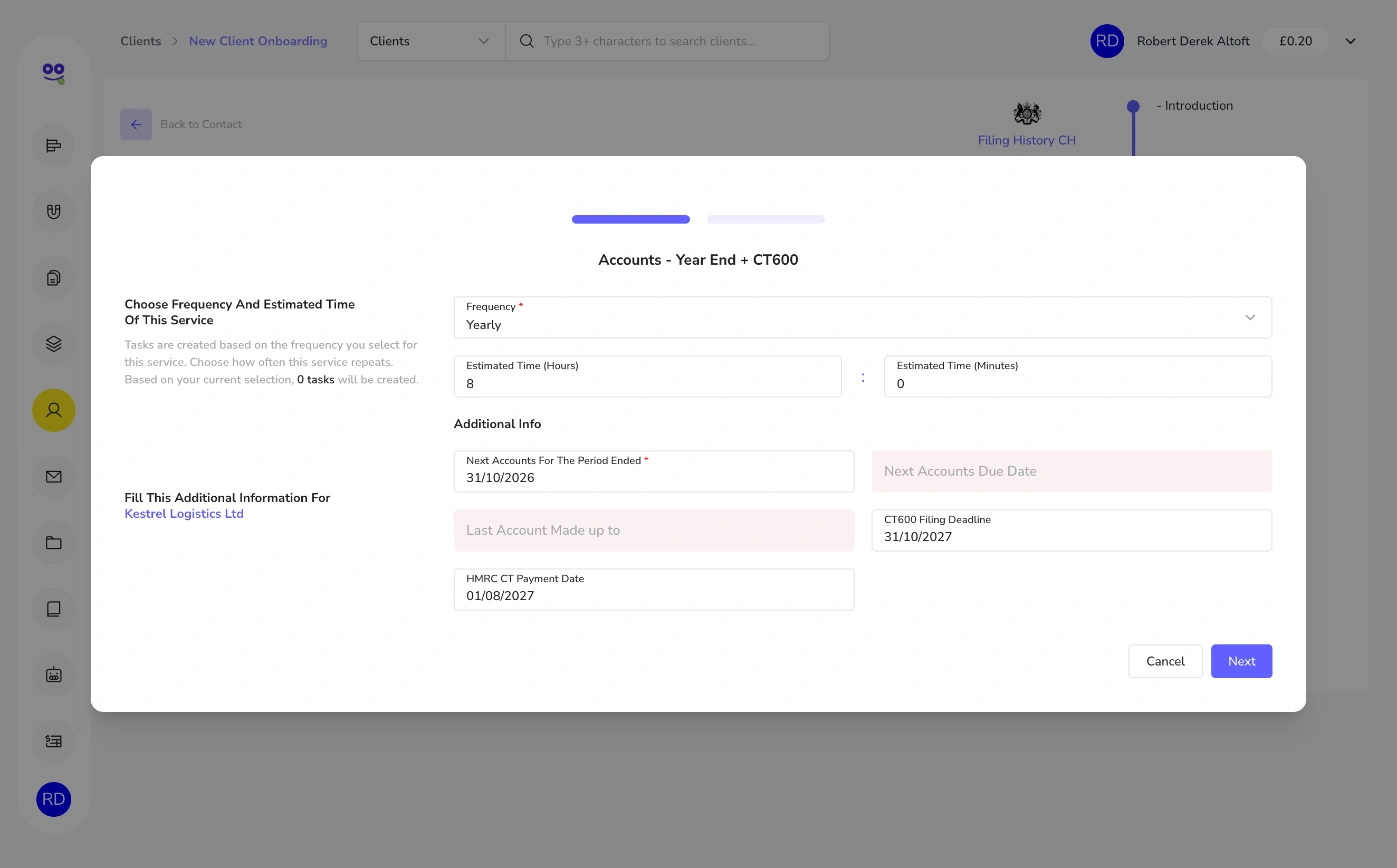
Task: Open the folder icon in sidebar
Action: [54, 543]
